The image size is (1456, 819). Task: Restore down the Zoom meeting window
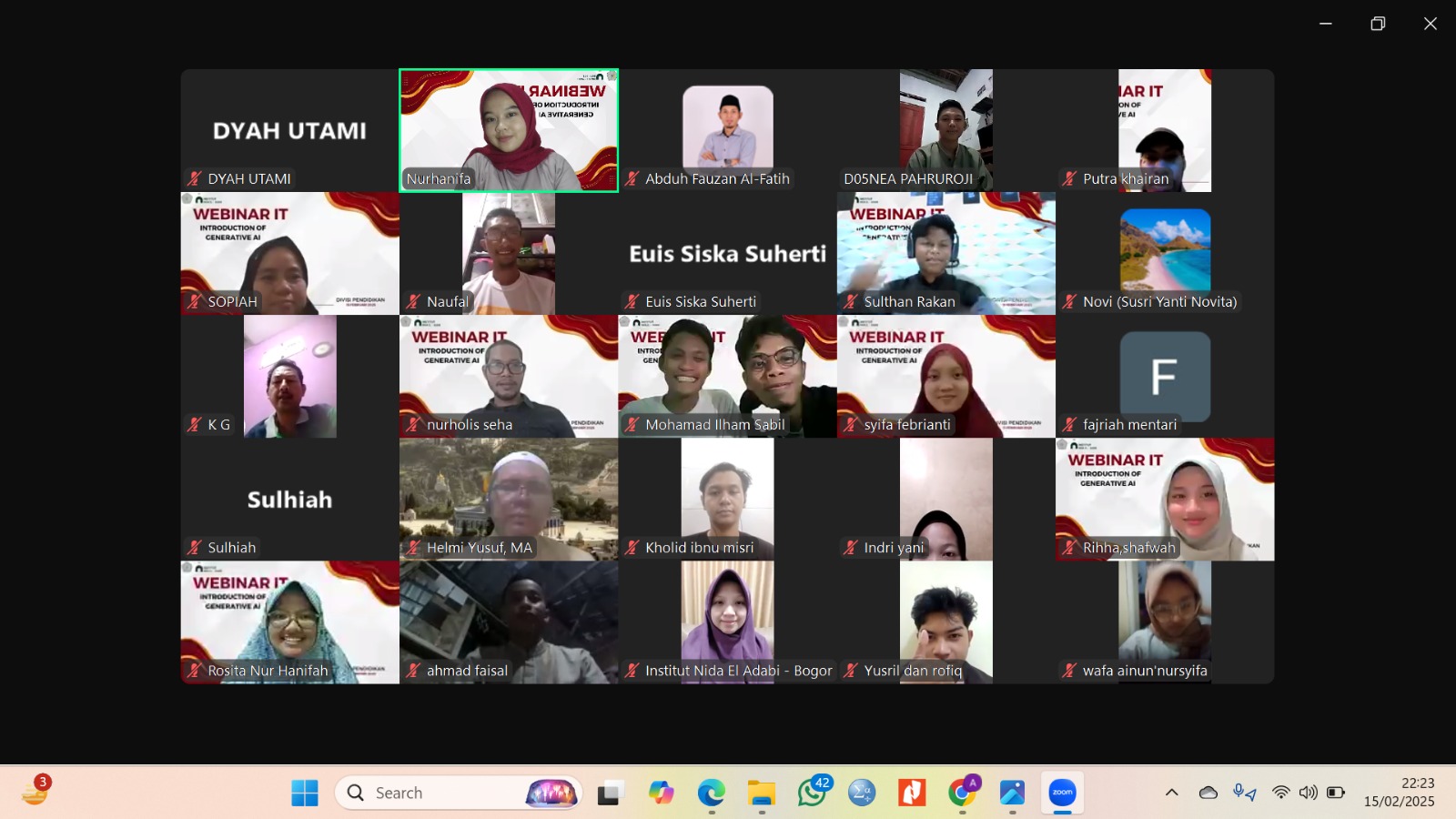pos(1378,24)
